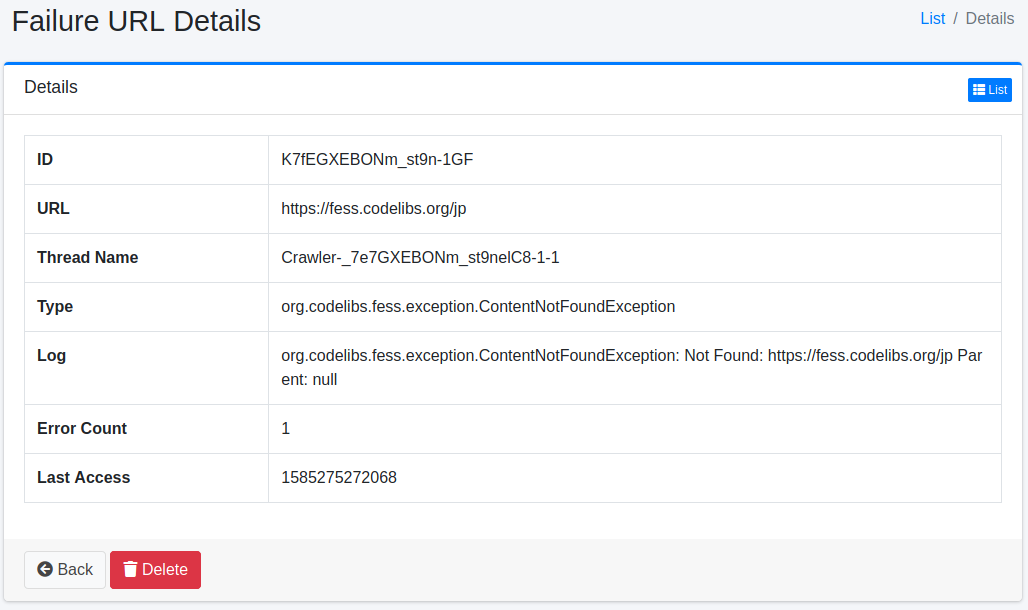
Task: Select the Error Count value 1
Action: pyautogui.click(x=286, y=429)
